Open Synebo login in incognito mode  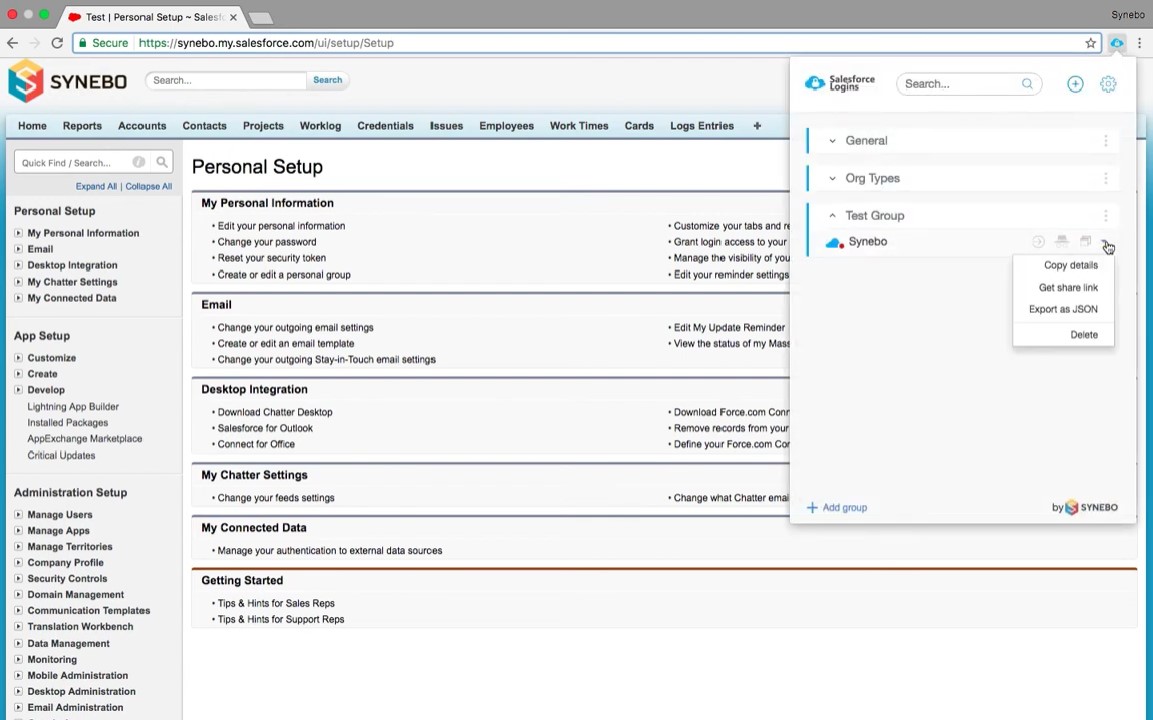click(x=1062, y=241)
